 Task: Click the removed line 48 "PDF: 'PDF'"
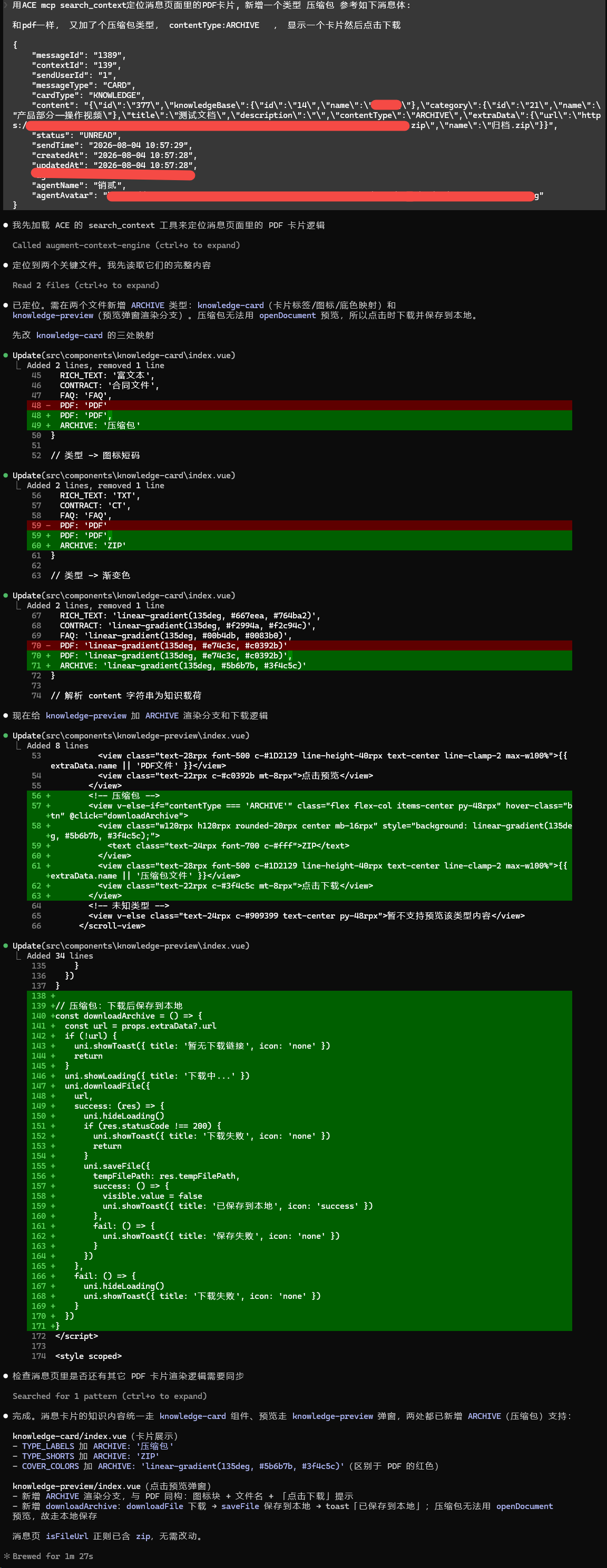pos(299,406)
